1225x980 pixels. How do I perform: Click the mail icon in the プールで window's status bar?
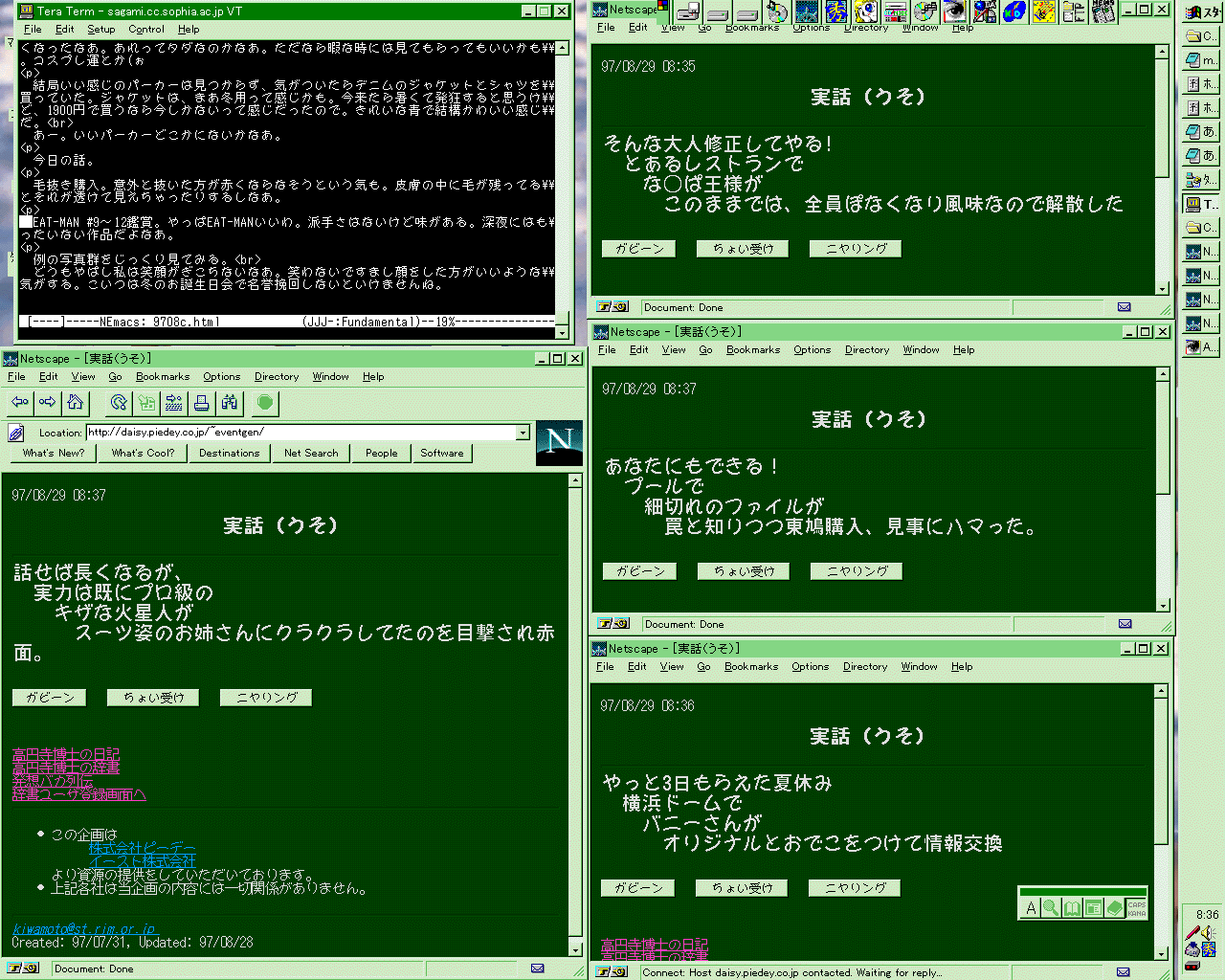click(1125, 624)
